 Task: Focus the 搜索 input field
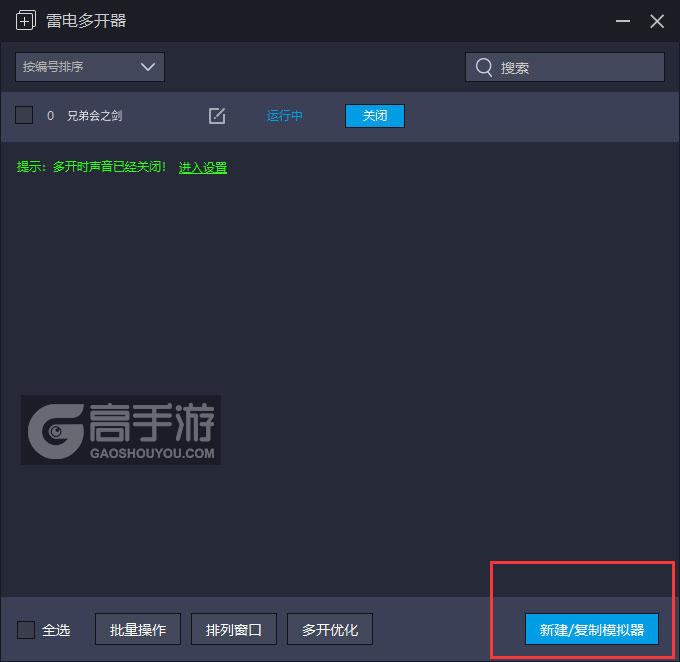[565, 67]
